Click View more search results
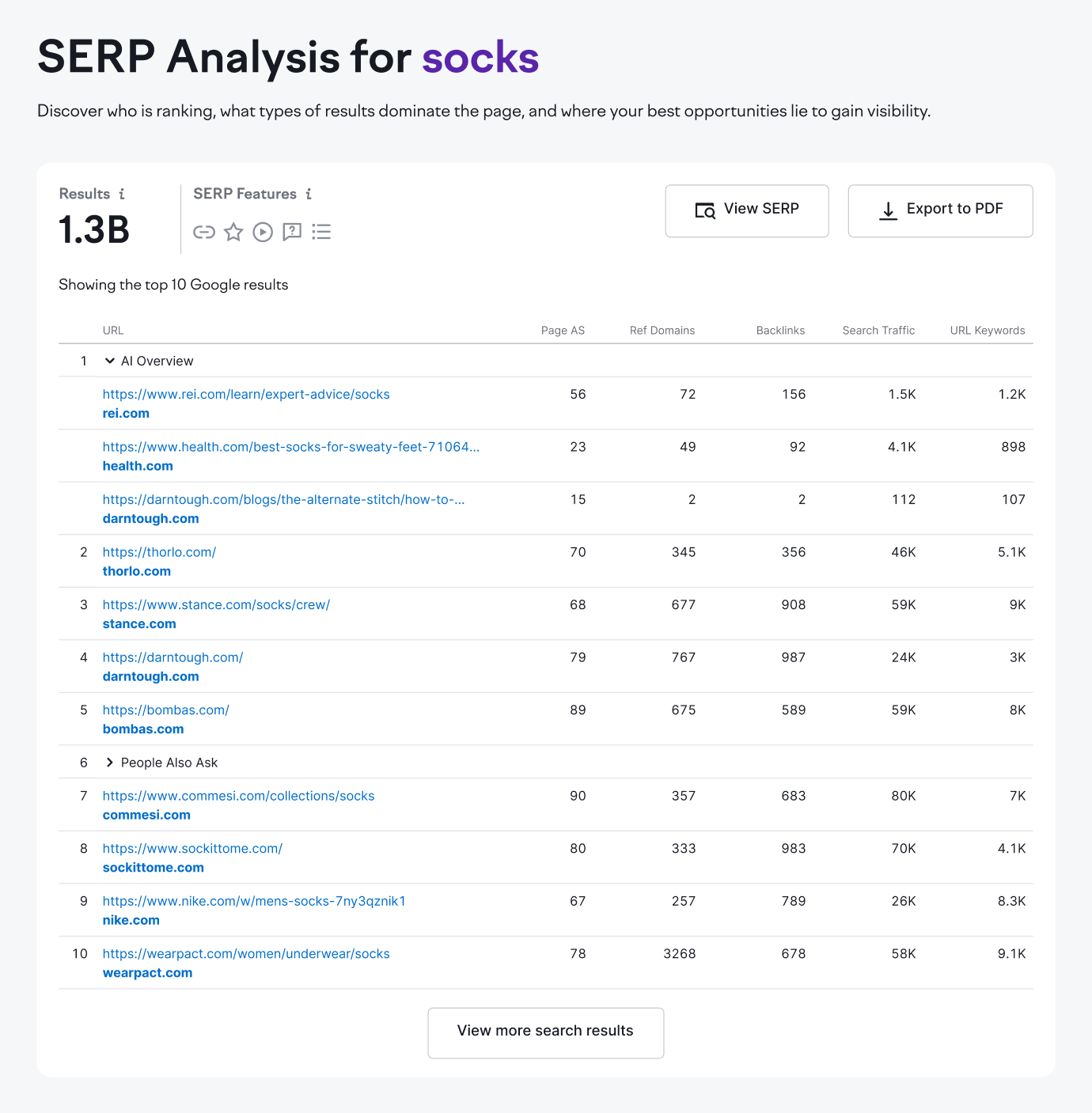The height and width of the screenshot is (1113, 1092). [545, 1032]
